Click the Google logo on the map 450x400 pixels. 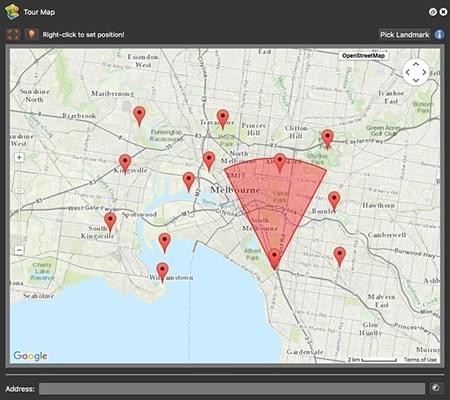(30, 356)
